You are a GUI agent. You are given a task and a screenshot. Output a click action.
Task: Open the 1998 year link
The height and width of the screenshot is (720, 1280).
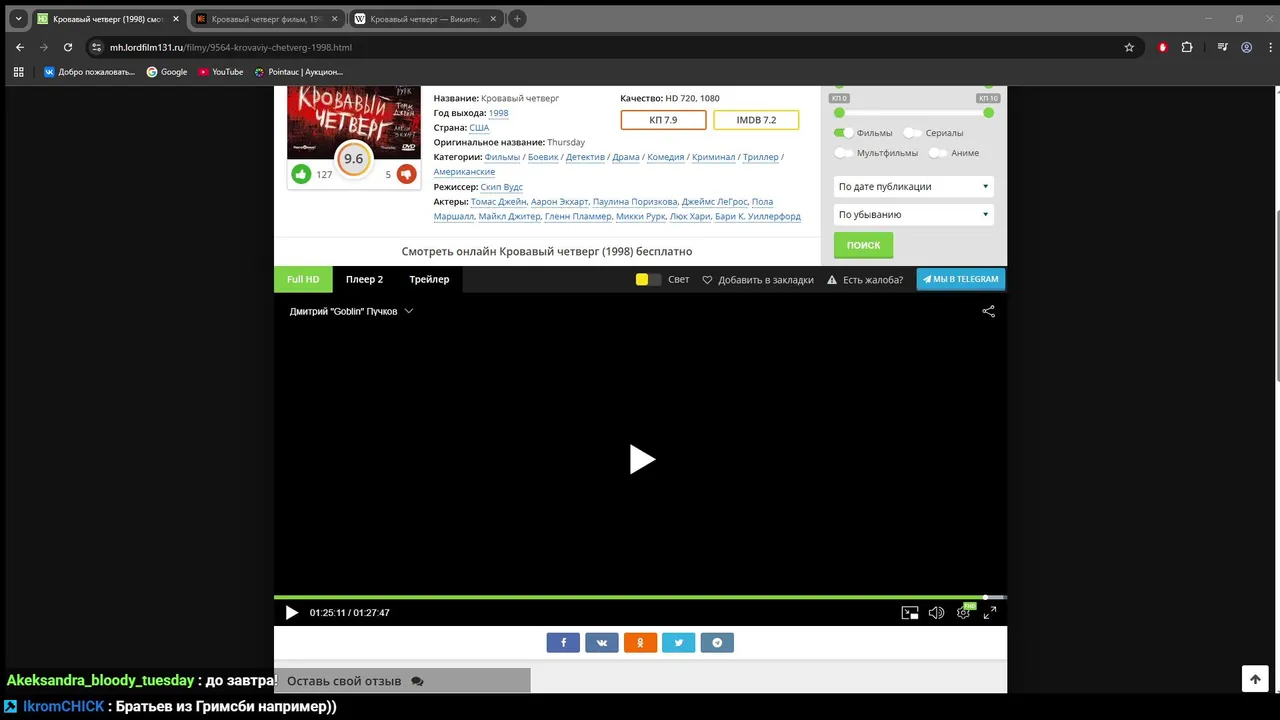click(x=498, y=113)
